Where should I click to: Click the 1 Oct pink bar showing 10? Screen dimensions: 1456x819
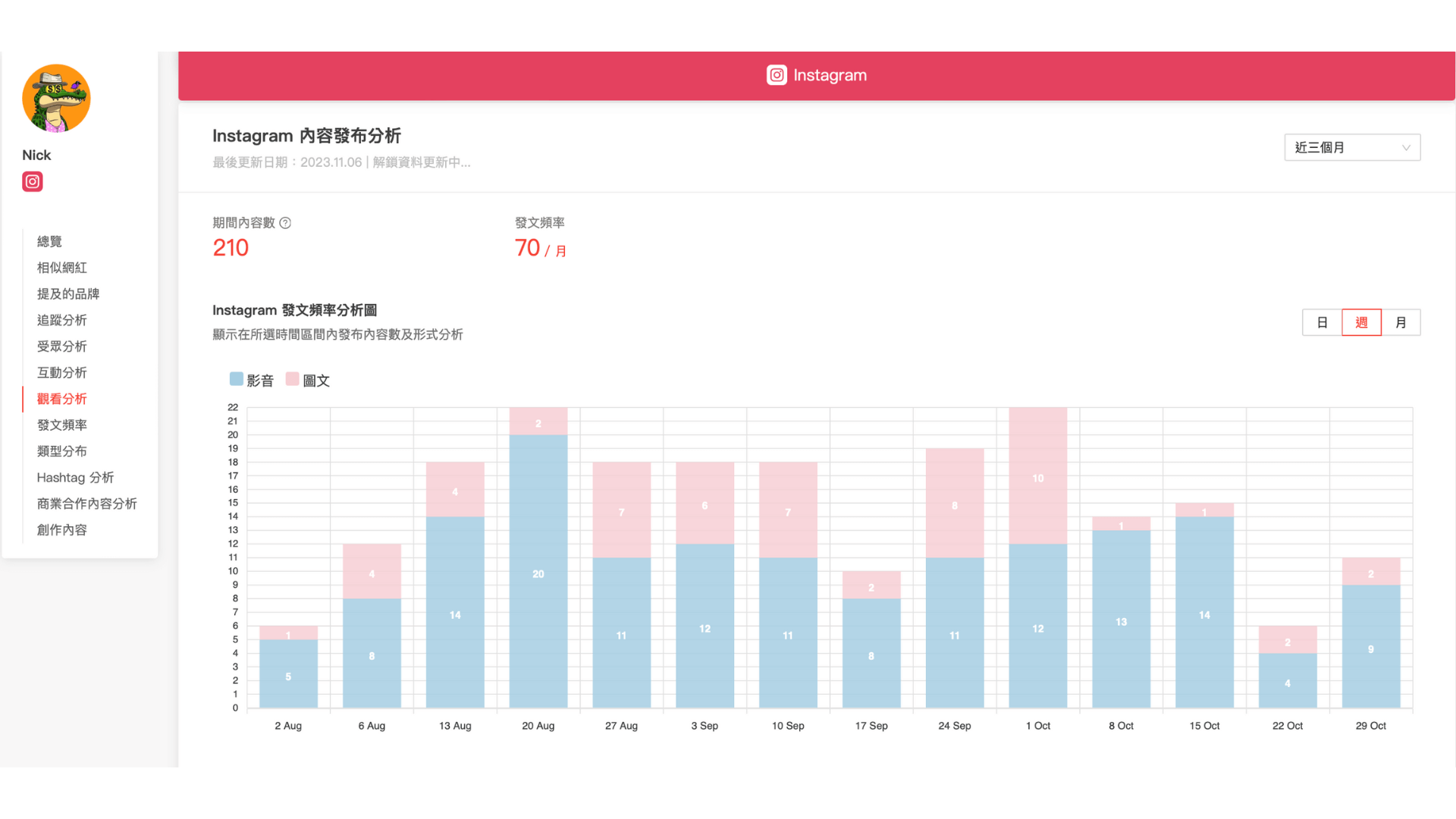click(1038, 475)
